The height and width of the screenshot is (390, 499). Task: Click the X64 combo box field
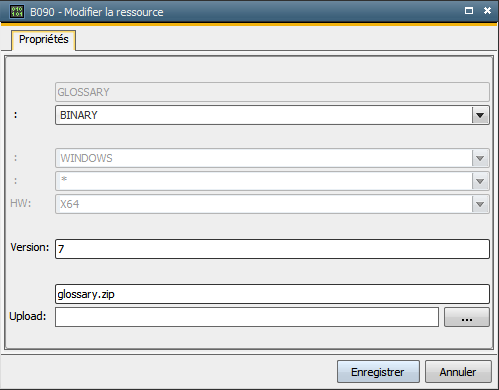[263, 204]
